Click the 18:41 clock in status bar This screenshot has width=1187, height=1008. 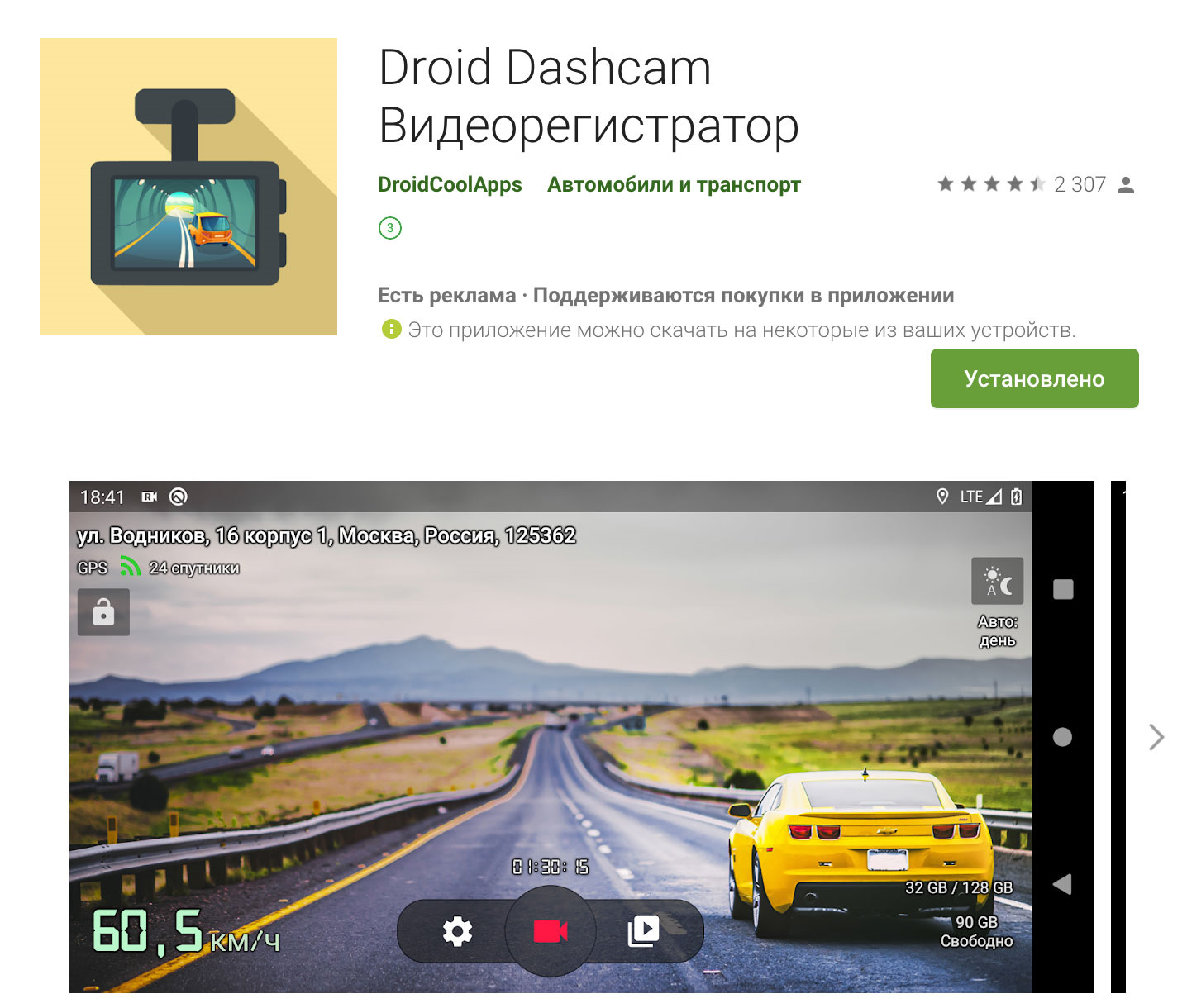[102, 497]
